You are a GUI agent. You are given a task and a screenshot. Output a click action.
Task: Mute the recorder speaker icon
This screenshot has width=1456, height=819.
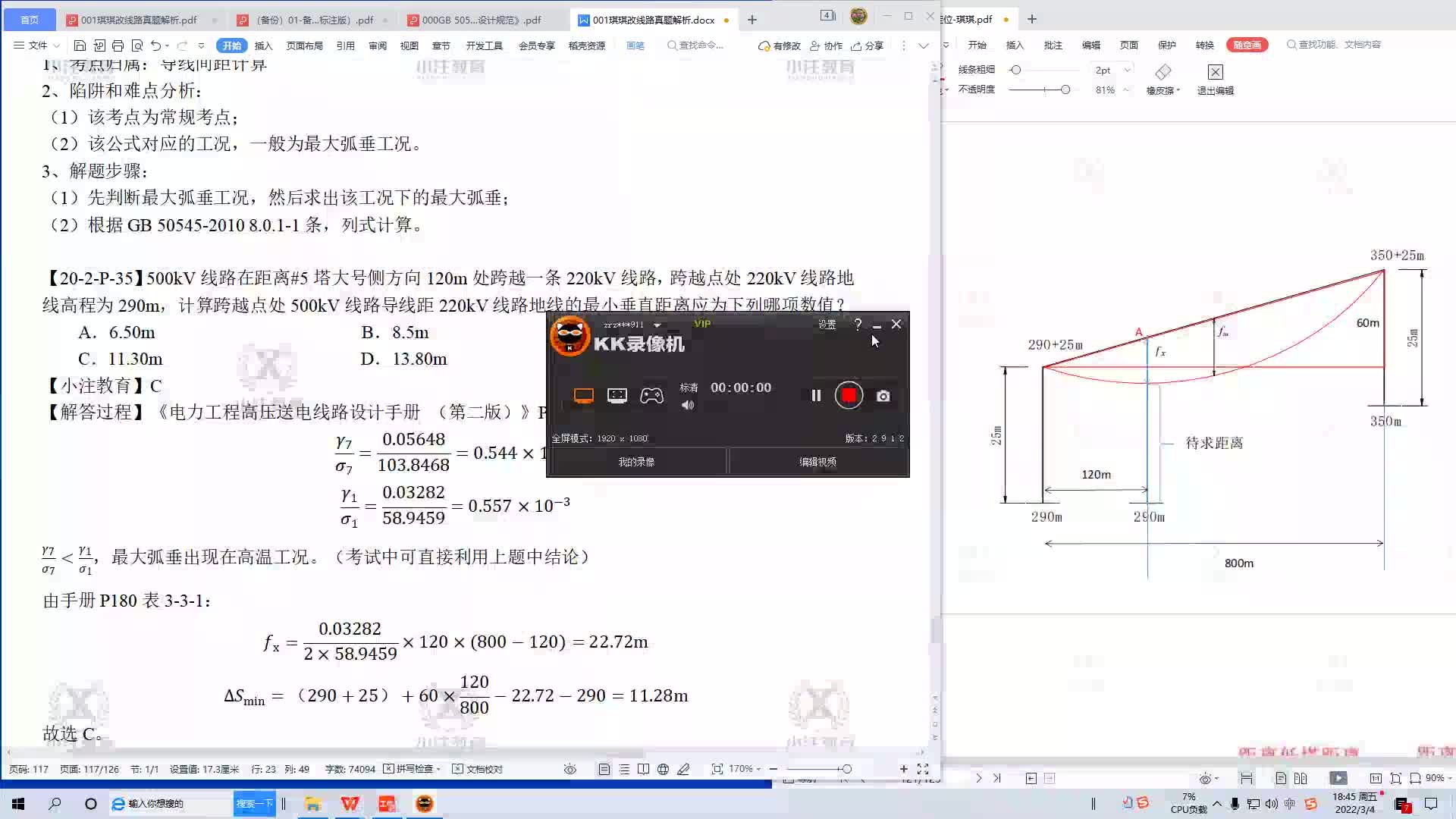point(688,405)
